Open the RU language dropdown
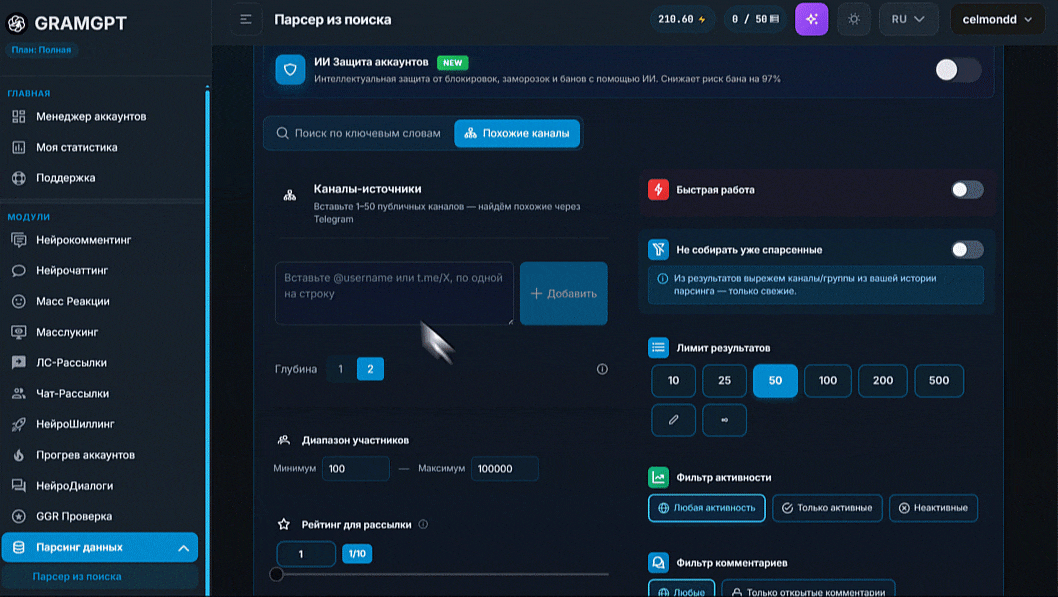This screenshot has height=597, width=1058. [x=908, y=20]
